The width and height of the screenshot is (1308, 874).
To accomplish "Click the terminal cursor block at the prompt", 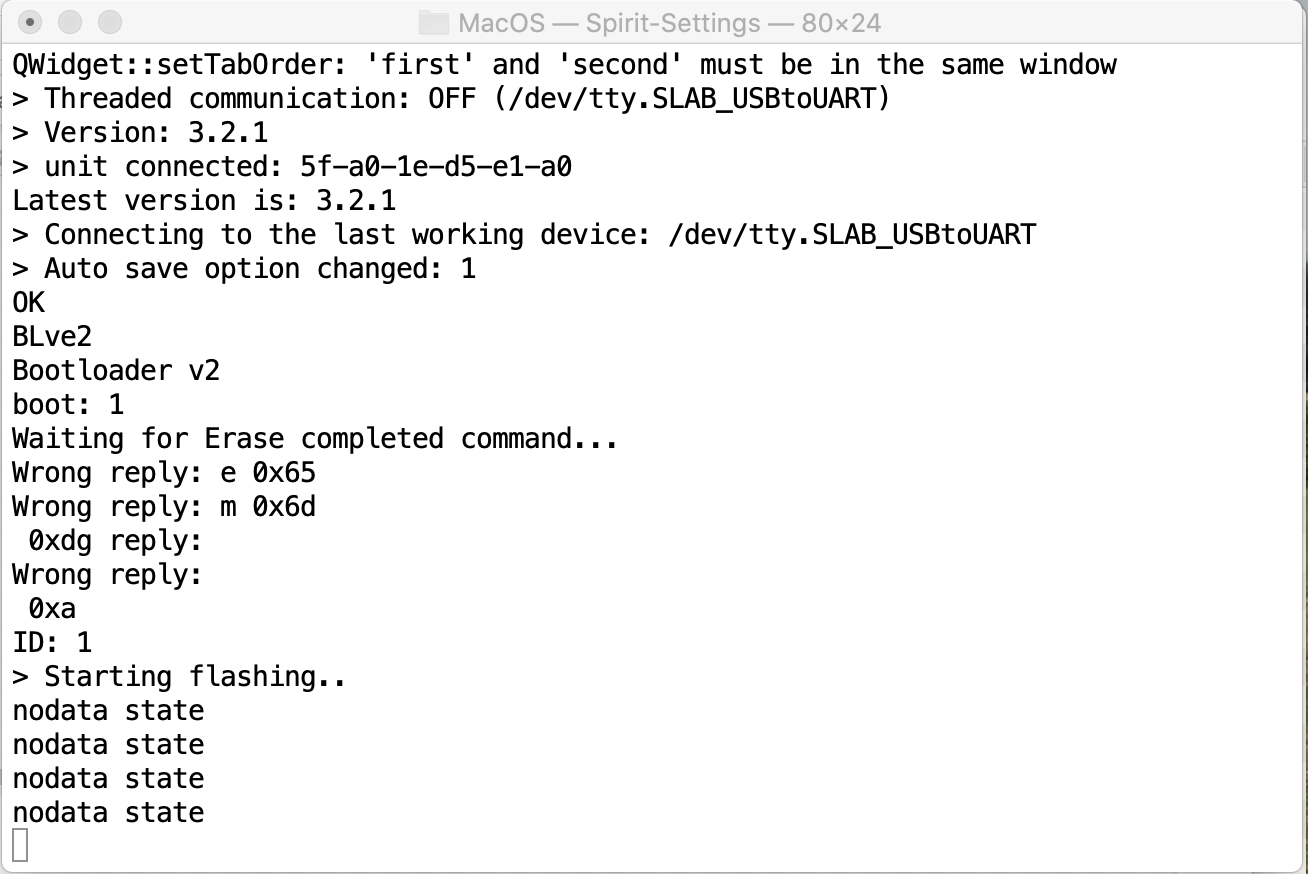I will pos(20,845).
